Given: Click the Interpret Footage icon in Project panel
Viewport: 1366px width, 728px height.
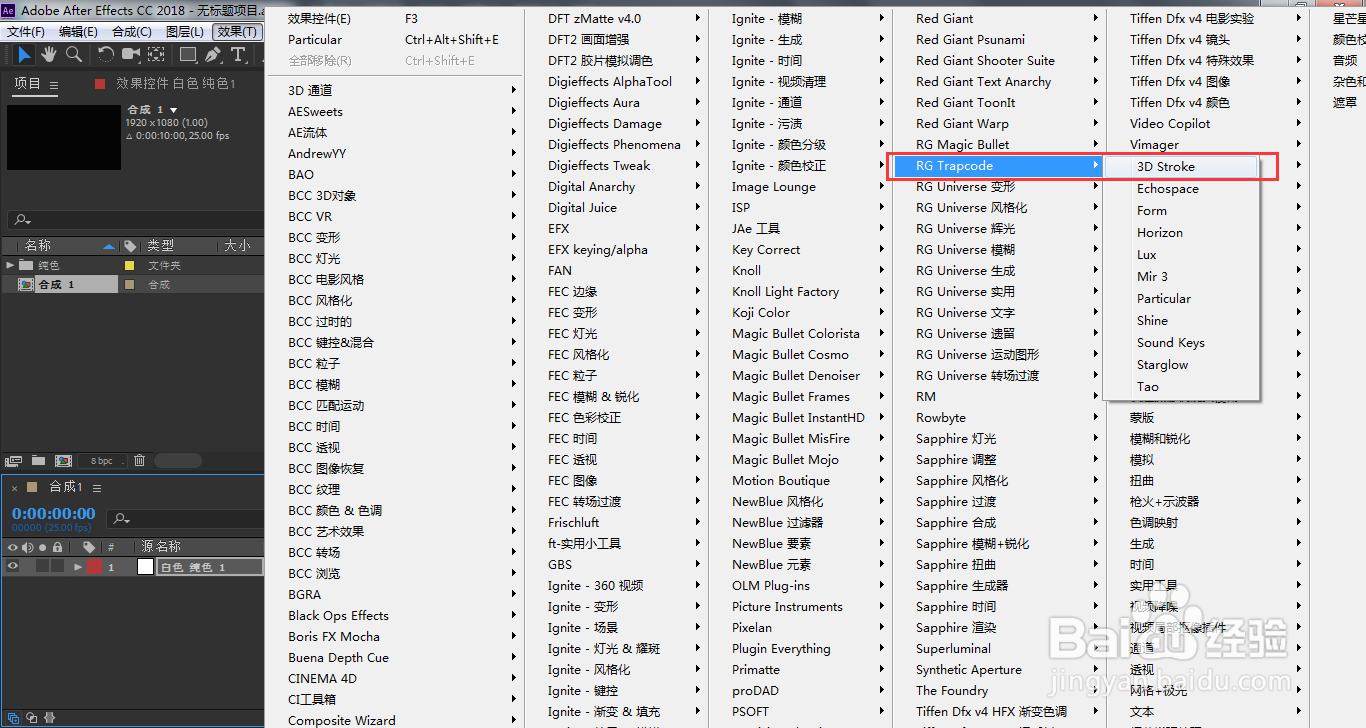Looking at the screenshot, I should [14, 461].
